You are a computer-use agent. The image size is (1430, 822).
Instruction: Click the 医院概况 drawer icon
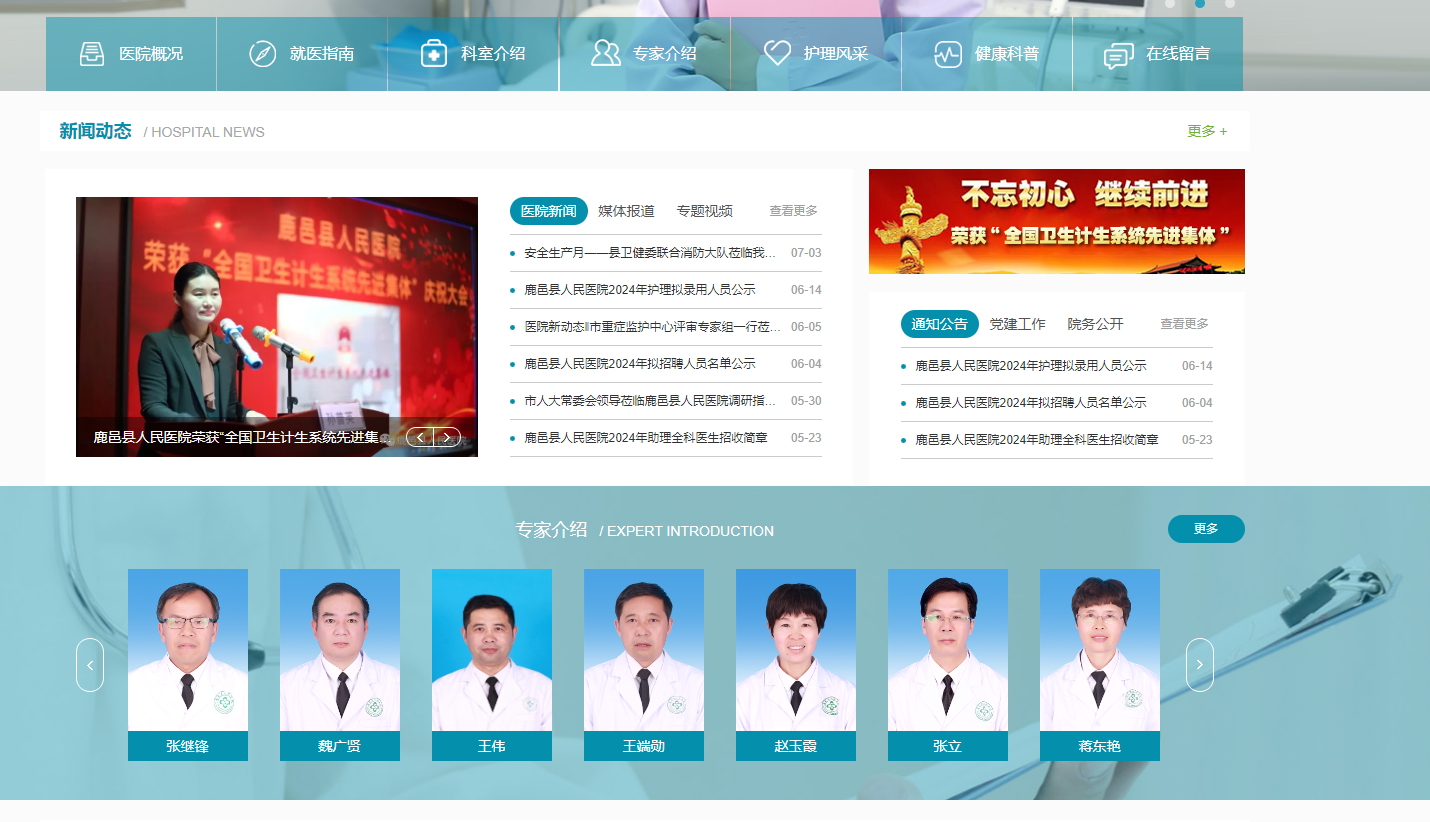92,54
